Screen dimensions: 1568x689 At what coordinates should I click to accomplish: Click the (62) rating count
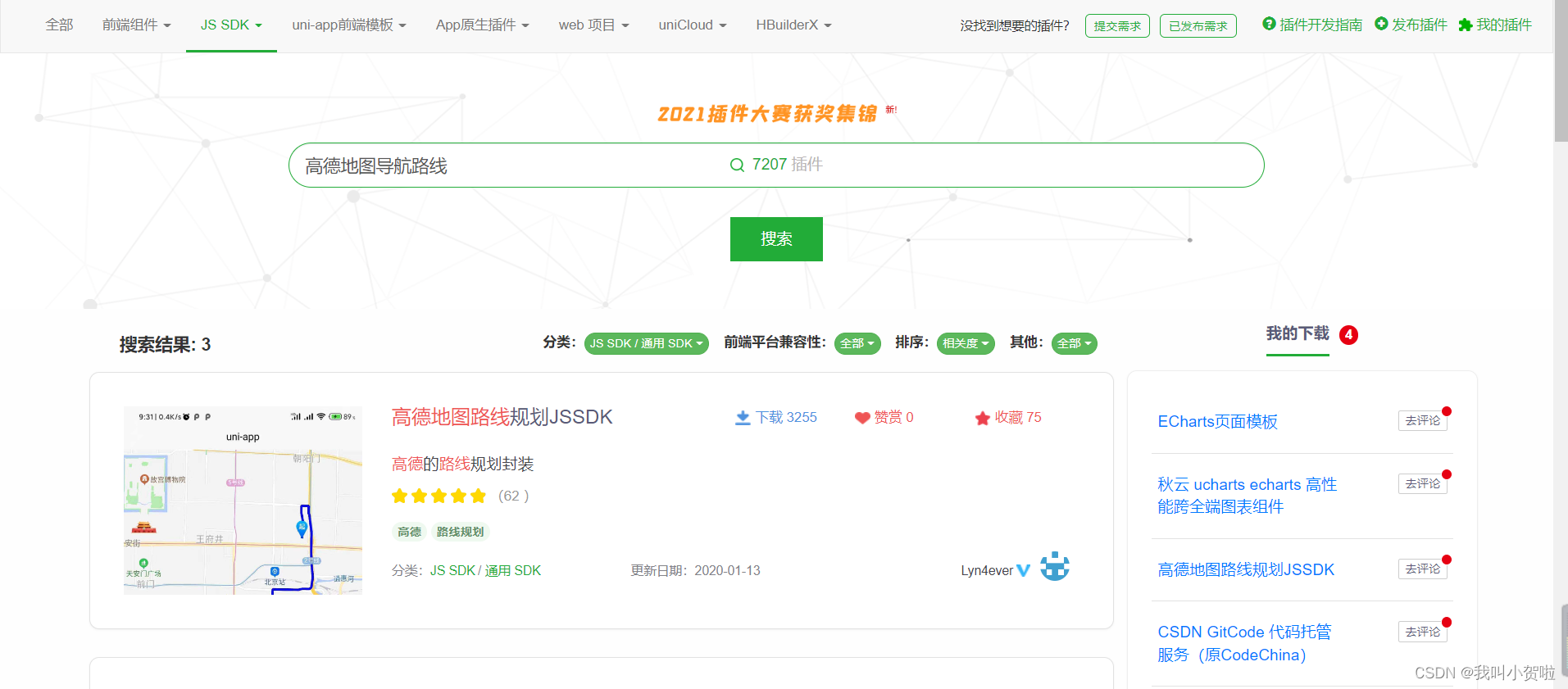514,496
